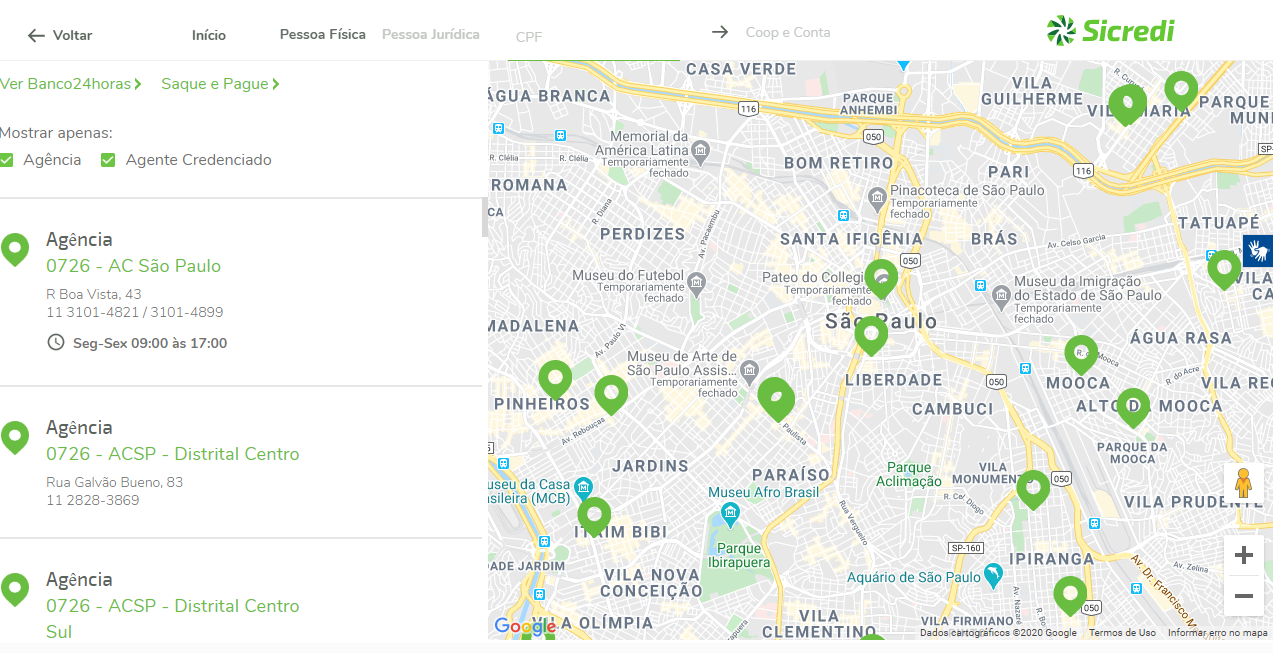Click the agency list scrollbar thumb
This screenshot has width=1273, height=653.
click(x=485, y=217)
